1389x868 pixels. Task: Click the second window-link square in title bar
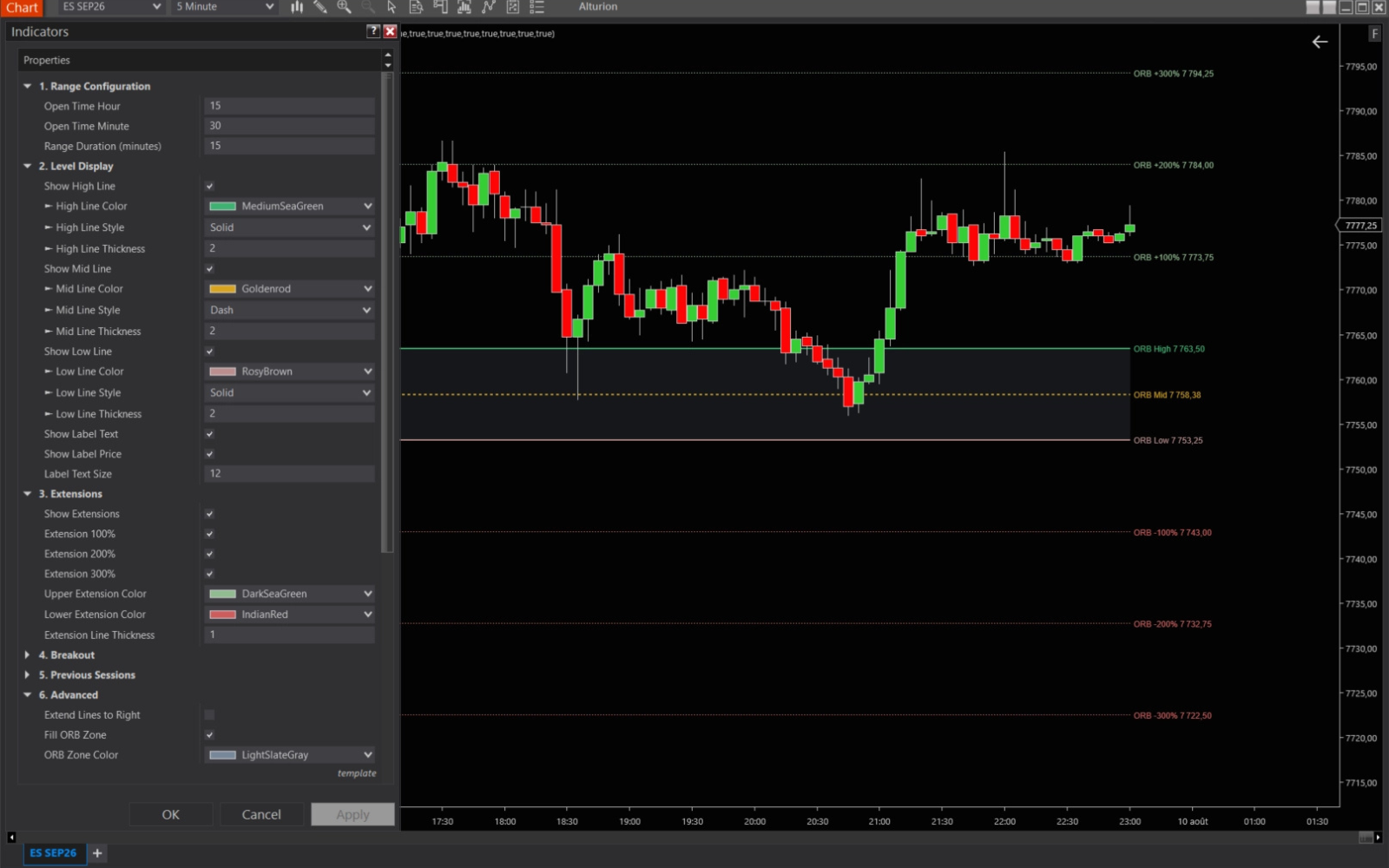[x=1329, y=7]
